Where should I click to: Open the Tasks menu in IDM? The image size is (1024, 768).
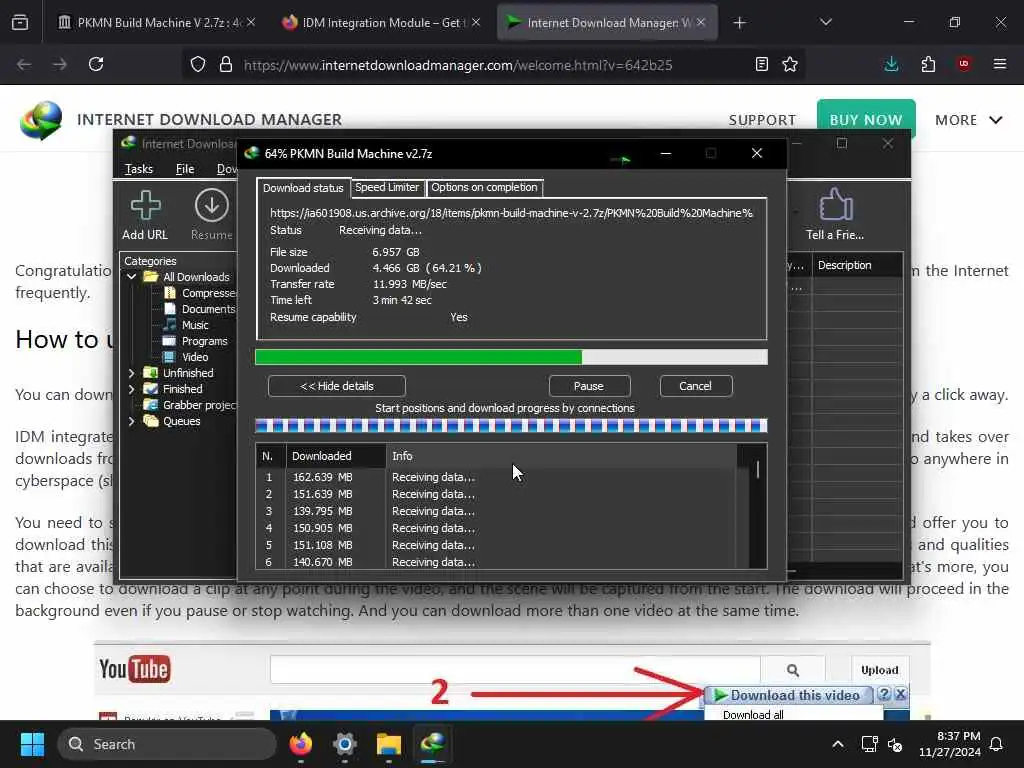[138, 169]
